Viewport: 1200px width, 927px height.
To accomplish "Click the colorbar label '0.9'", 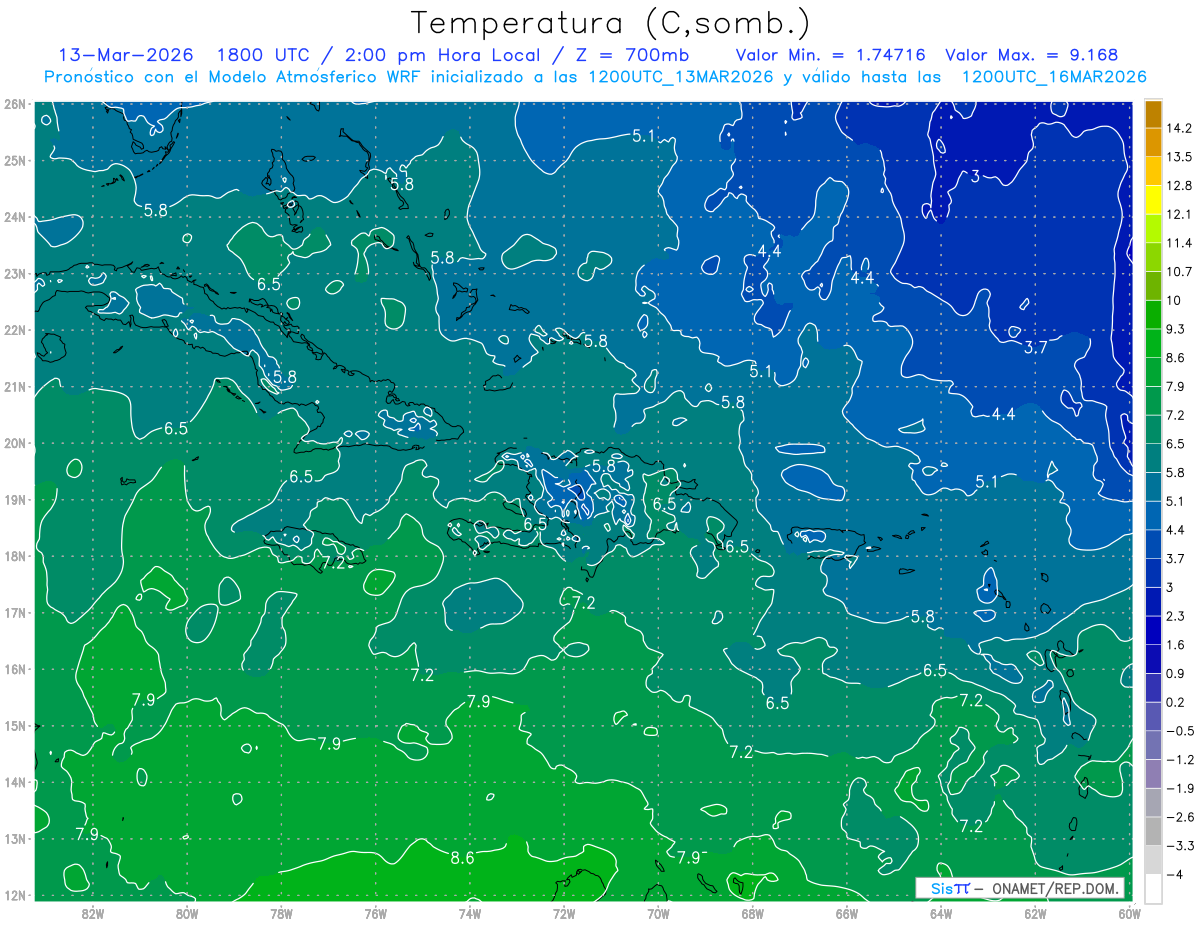I will (x=1176, y=673).
